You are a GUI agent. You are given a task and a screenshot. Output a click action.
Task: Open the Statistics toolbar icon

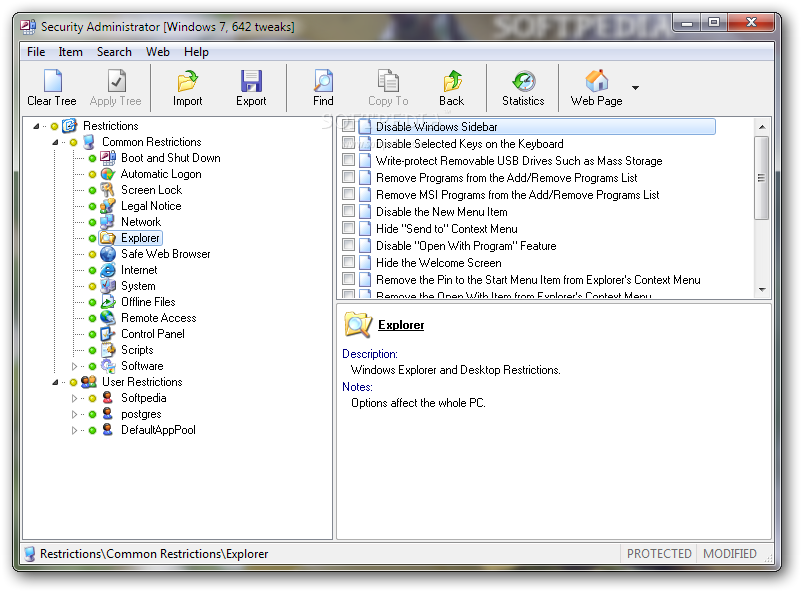coord(523,81)
